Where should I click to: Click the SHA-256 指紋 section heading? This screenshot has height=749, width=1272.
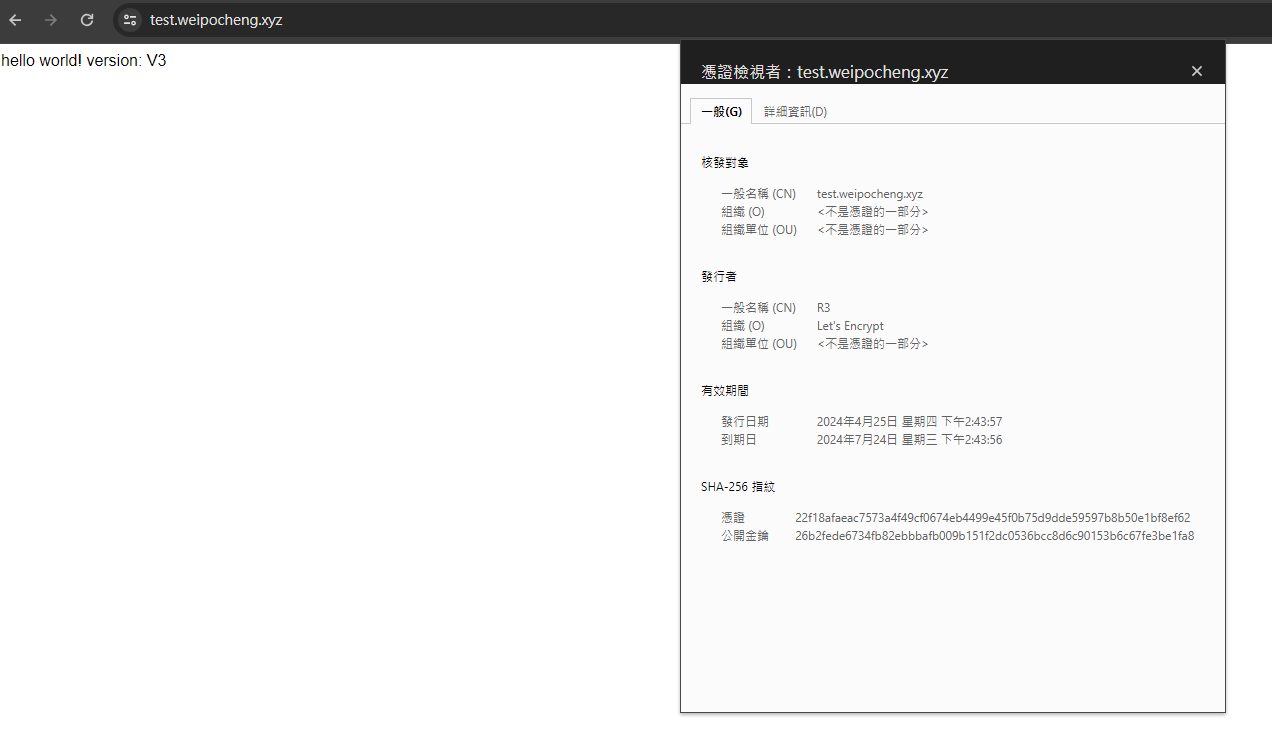pos(738,487)
